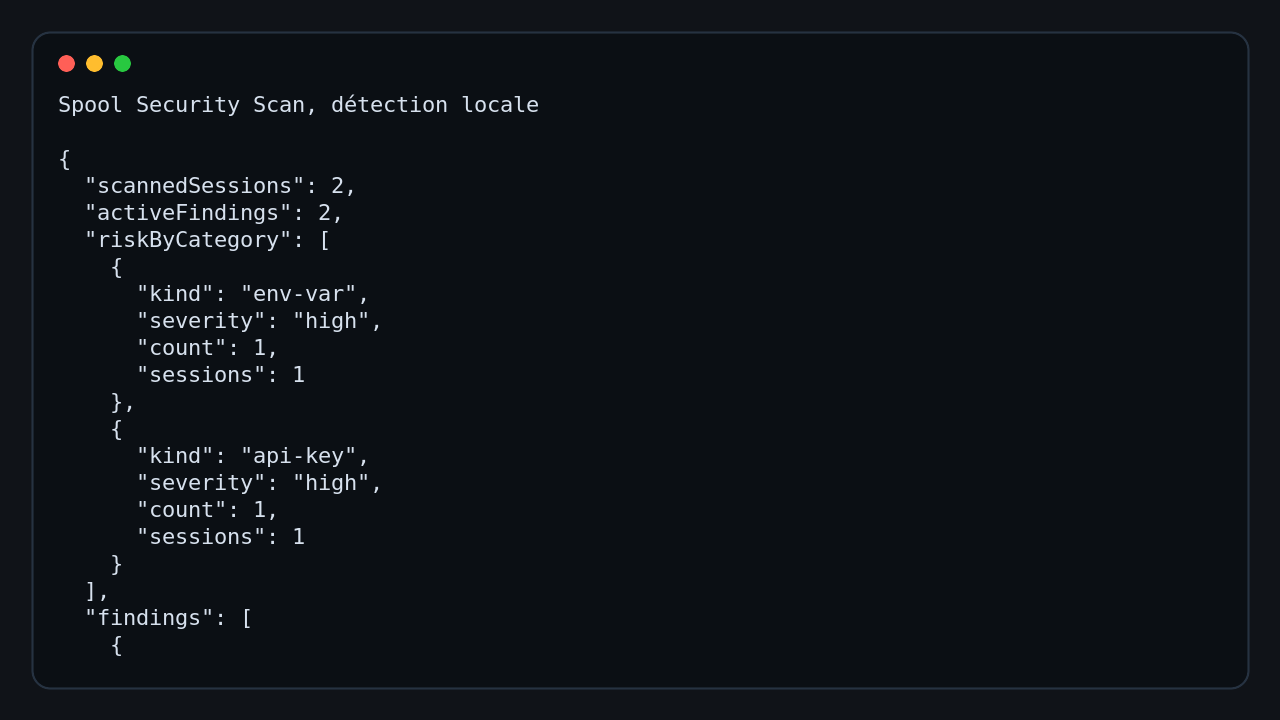Viewport: 1280px width, 720px height.
Task: Click the "scannedSessions" key
Action: [194, 186]
